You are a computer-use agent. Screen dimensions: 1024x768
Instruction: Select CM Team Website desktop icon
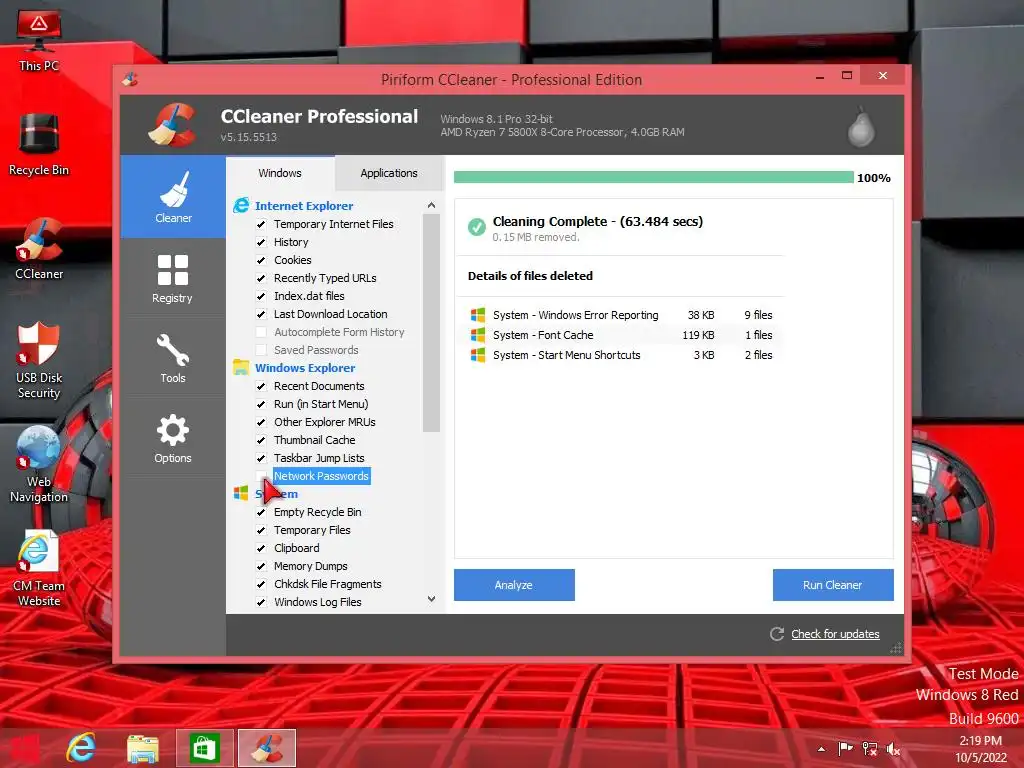coord(39,568)
